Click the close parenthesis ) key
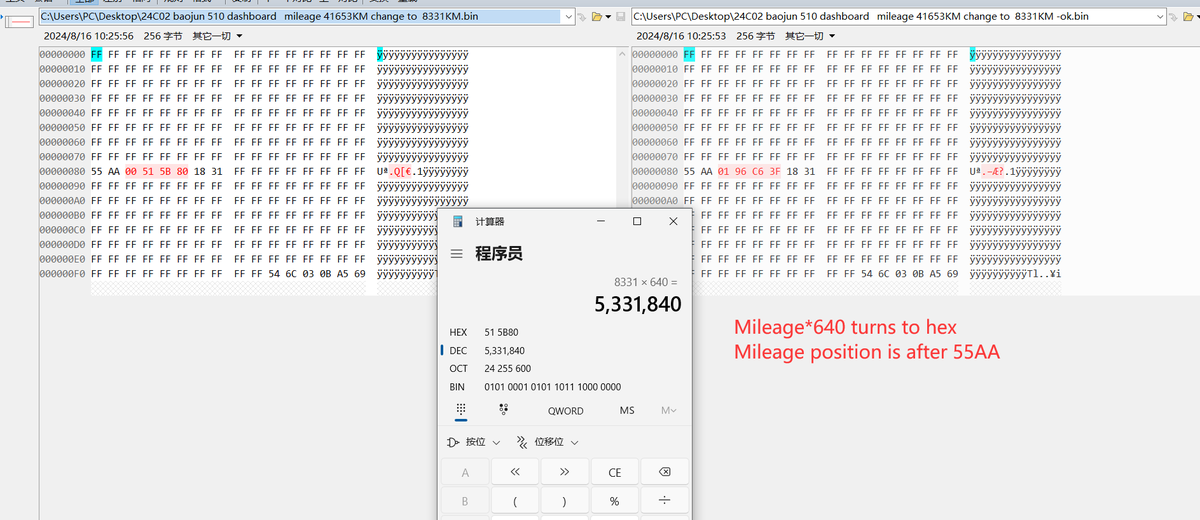This screenshot has width=1200, height=520. pyautogui.click(x=564, y=501)
